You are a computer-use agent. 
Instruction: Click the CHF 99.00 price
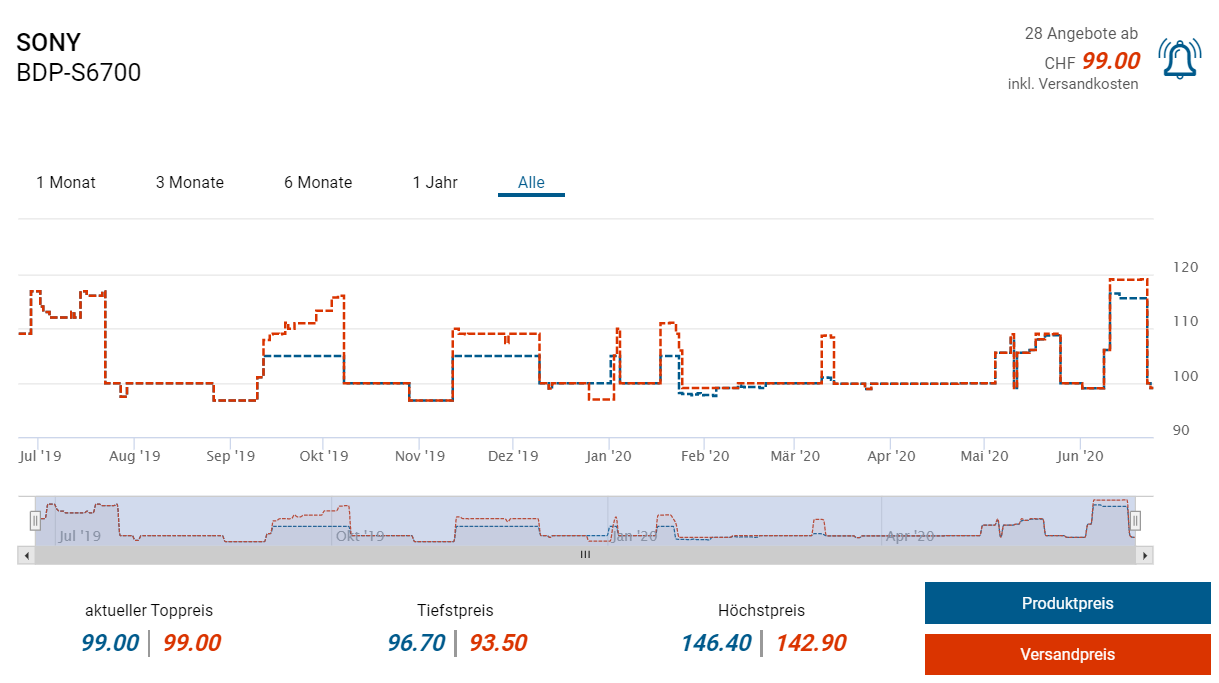[x=1092, y=61]
